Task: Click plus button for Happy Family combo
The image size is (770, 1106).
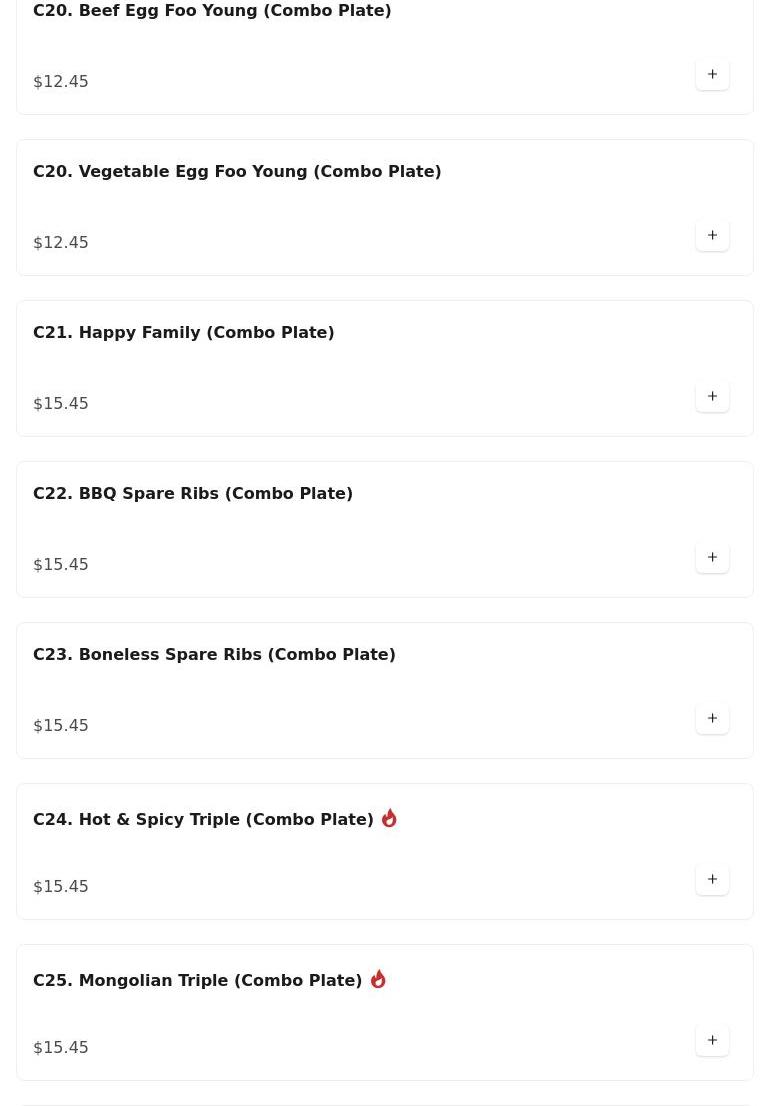Action: pyautogui.click(x=712, y=397)
